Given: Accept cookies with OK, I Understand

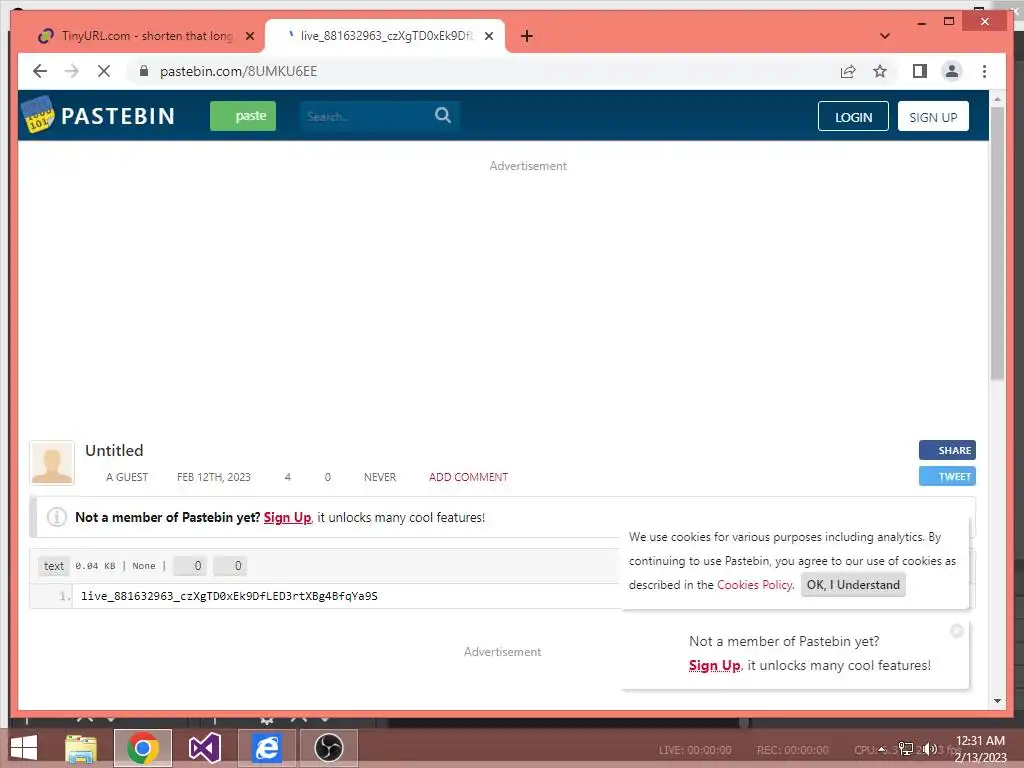Looking at the screenshot, I should [x=853, y=584].
